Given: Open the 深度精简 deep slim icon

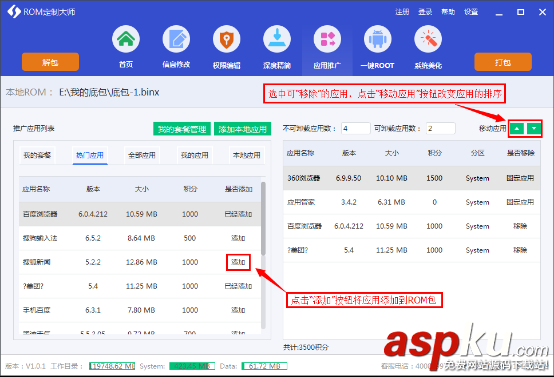Looking at the screenshot, I should coord(277,39).
